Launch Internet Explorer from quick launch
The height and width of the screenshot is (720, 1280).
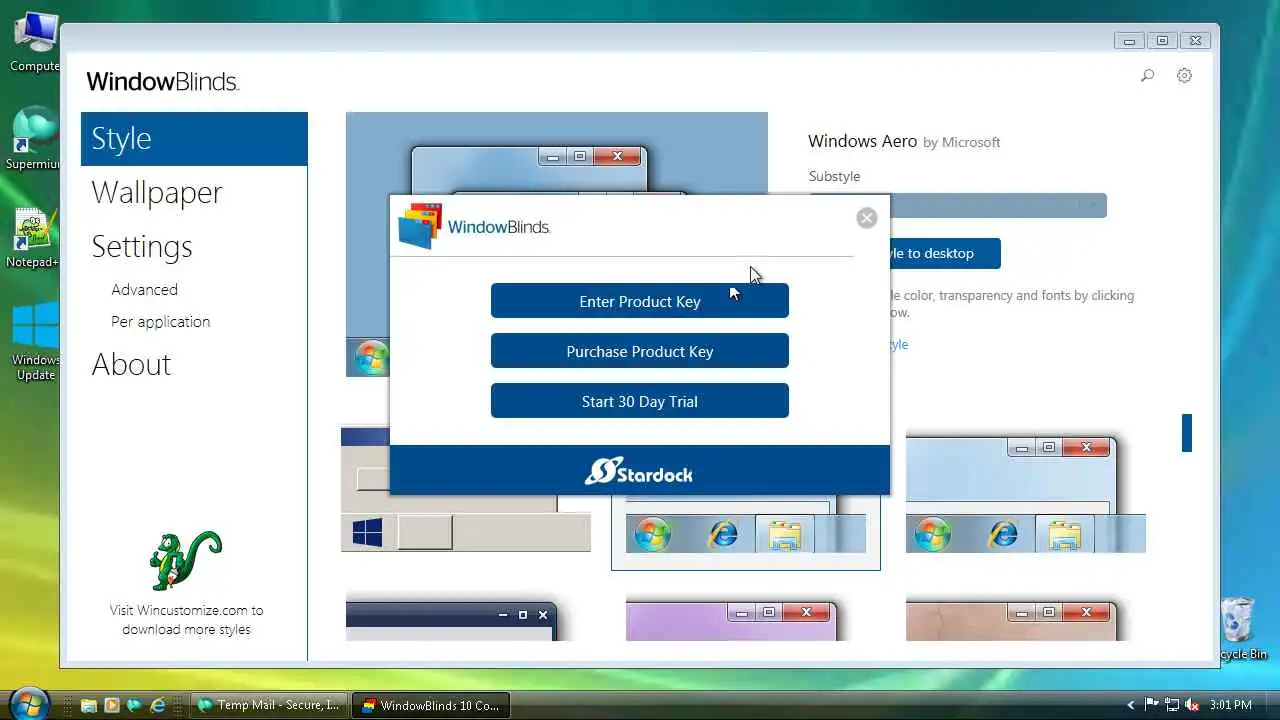(x=158, y=705)
